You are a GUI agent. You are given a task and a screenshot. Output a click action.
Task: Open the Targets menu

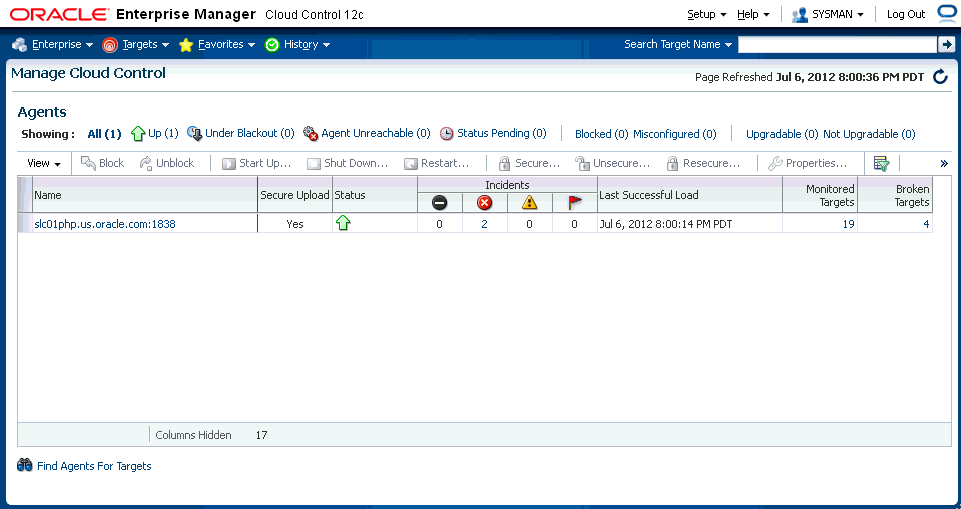(x=146, y=44)
